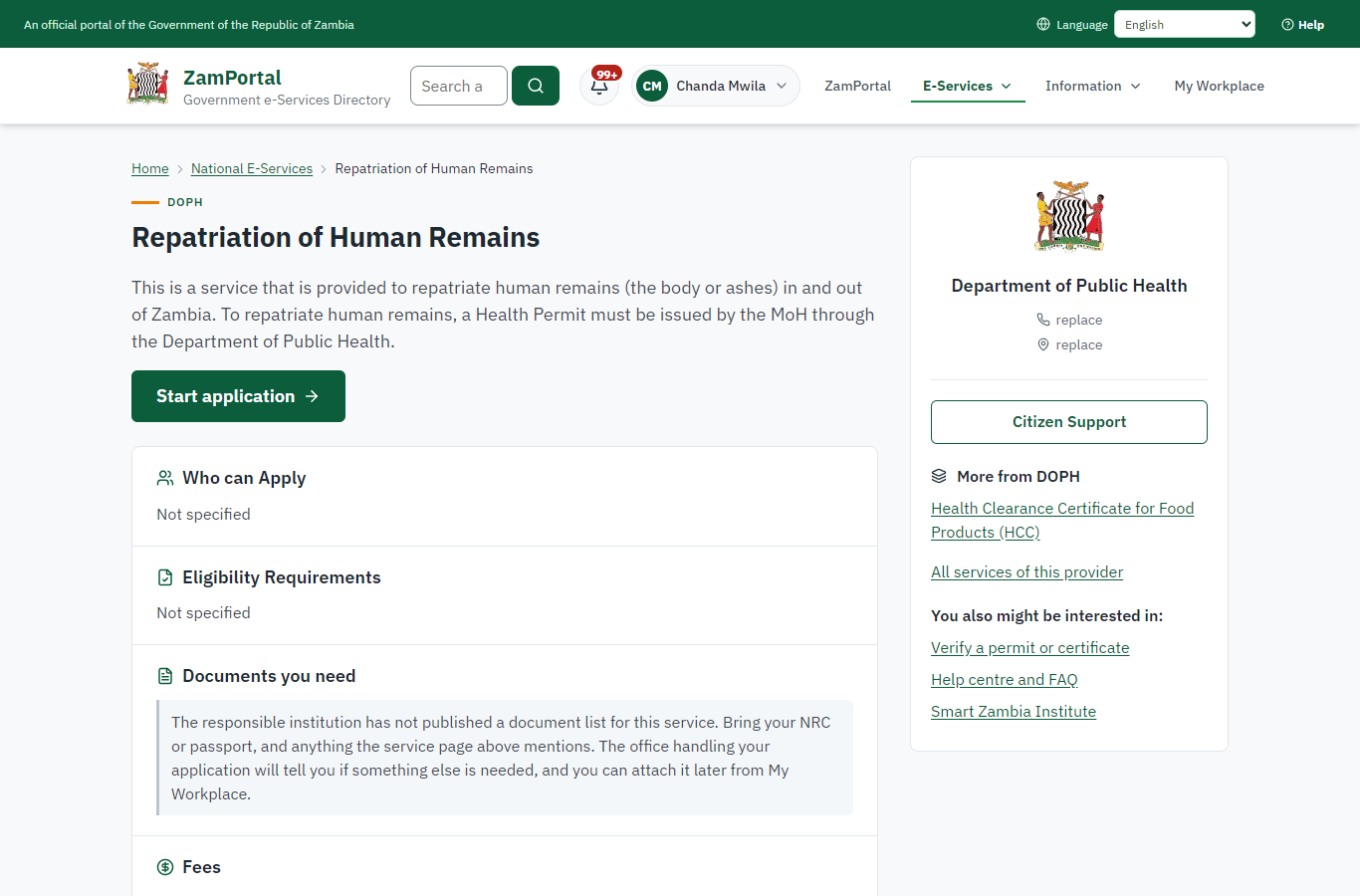Viewport: 1360px width, 896px height.
Task: Click into the Search input field
Action: (x=459, y=86)
